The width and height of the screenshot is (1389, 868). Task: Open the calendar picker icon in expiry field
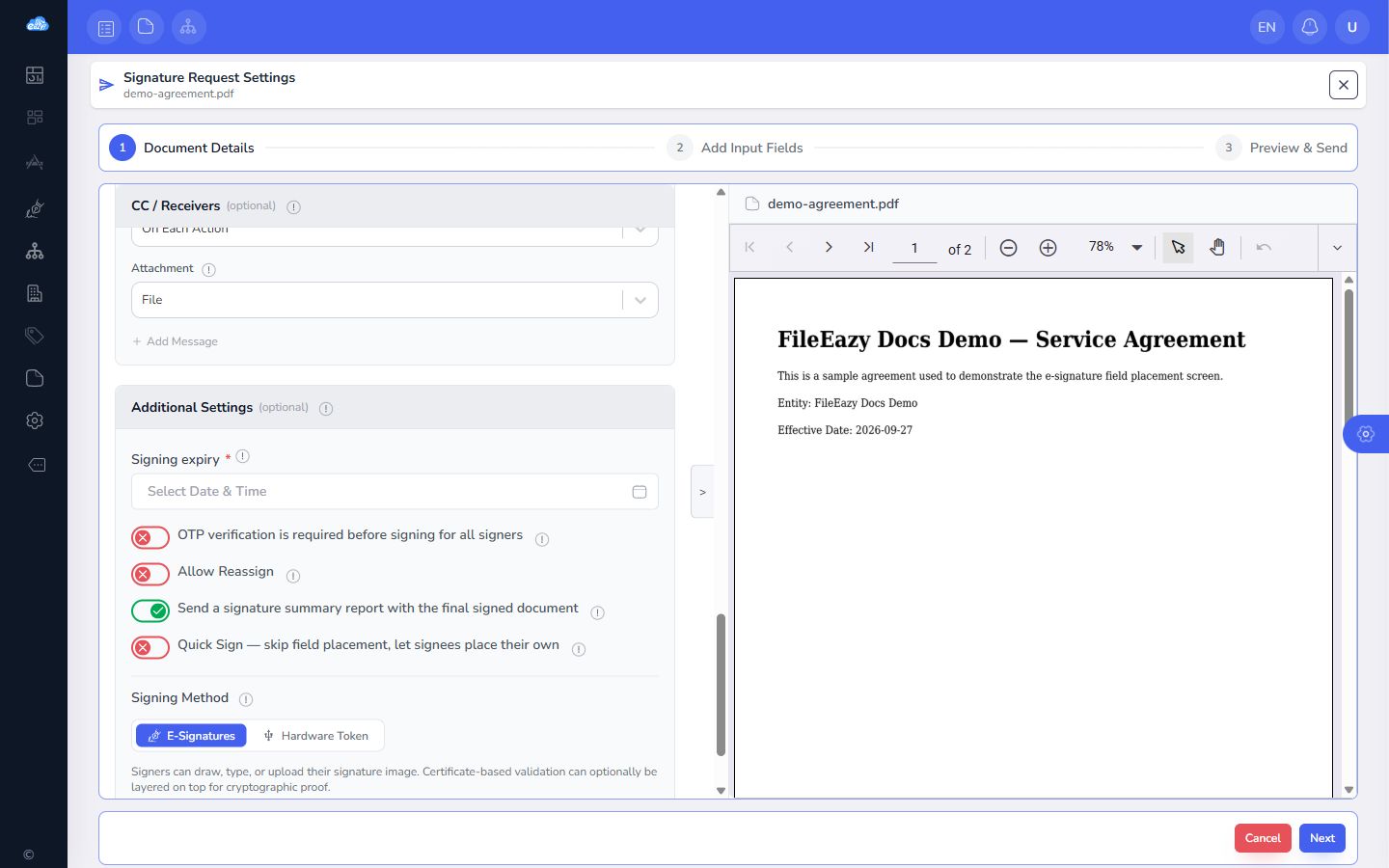pyautogui.click(x=640, y=492)
